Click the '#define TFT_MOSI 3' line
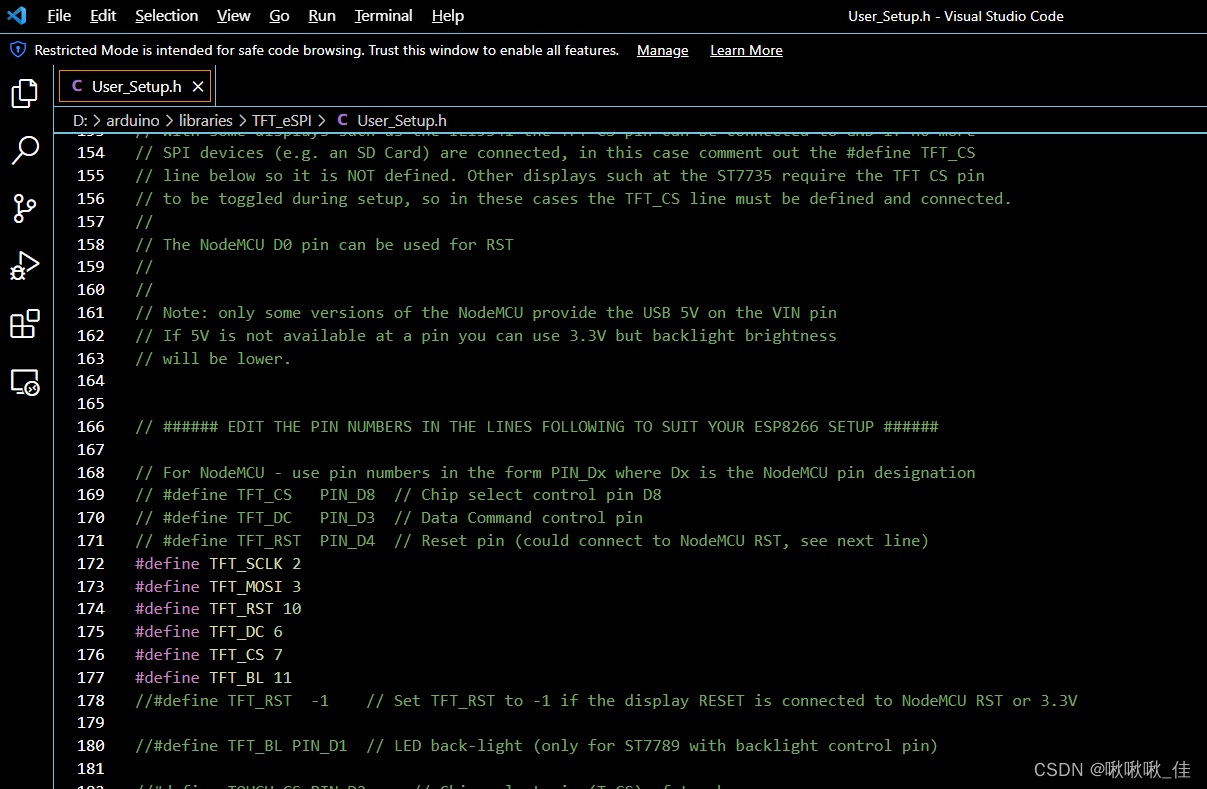This screenshot has height=789, width=1207. click(x=218, y=586)
